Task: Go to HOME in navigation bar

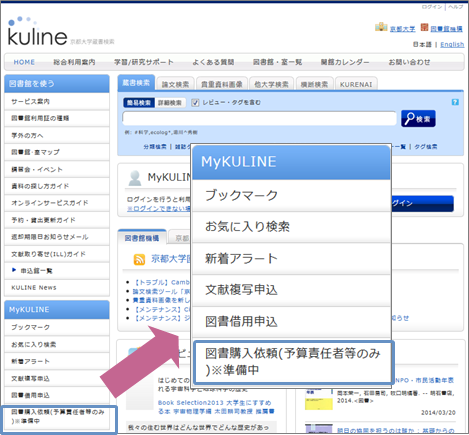Action: tap(24, 62)
